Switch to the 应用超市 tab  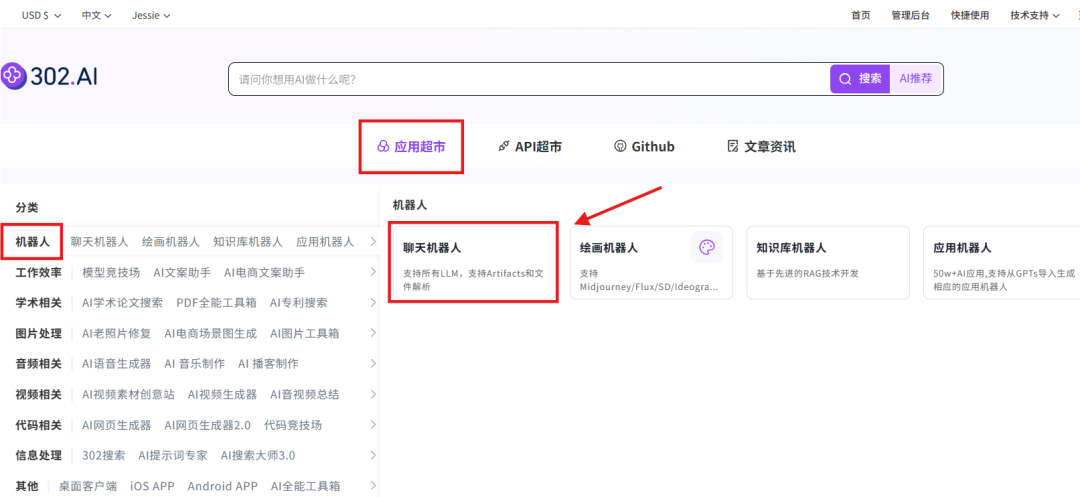(x=411, y=147)
